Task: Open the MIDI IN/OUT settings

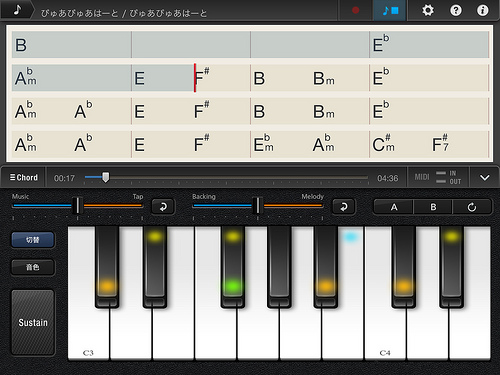Action: click(x=438, y=178)
